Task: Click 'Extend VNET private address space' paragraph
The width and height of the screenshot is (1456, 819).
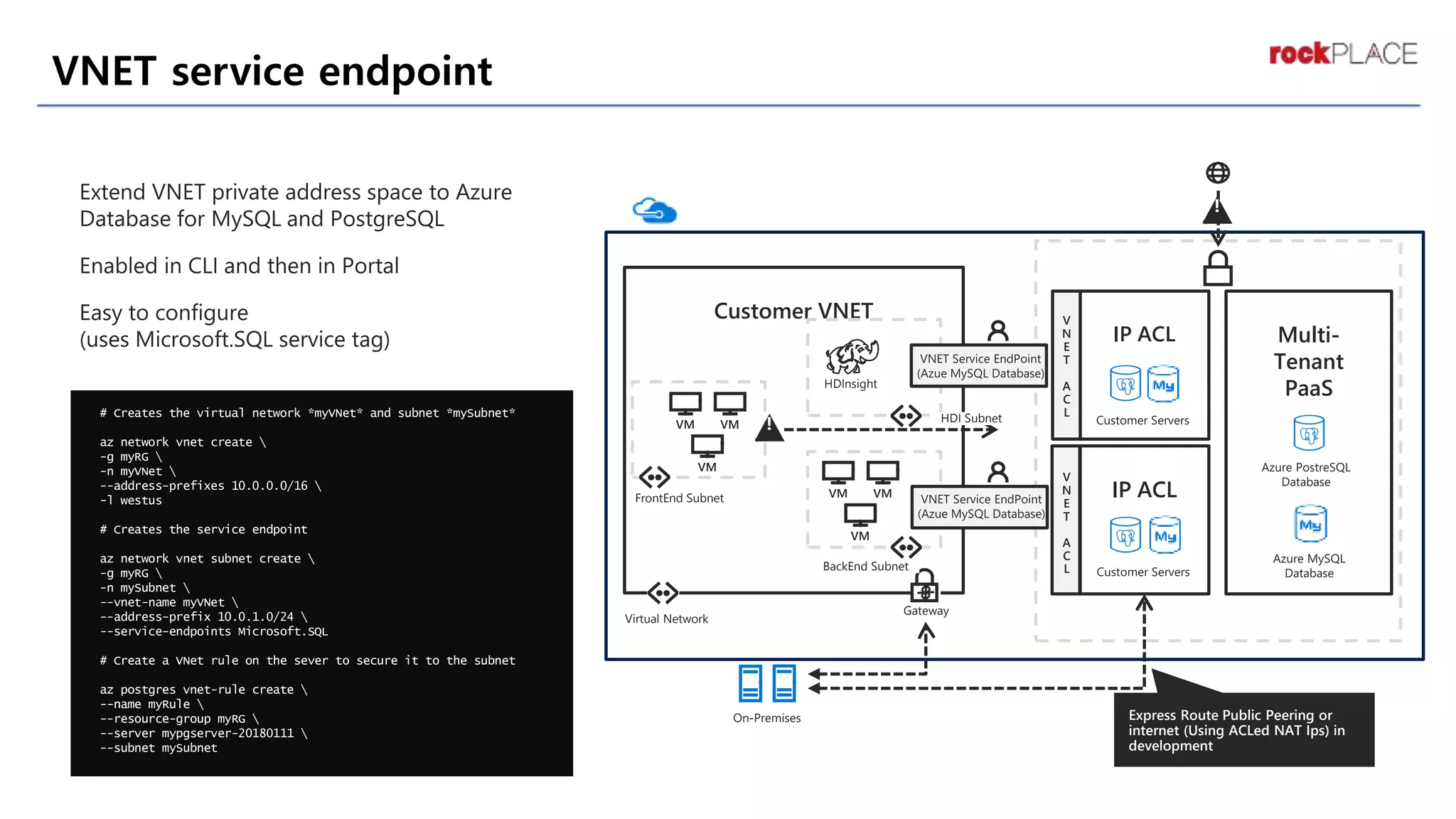Action: click(x=296, y=205)
